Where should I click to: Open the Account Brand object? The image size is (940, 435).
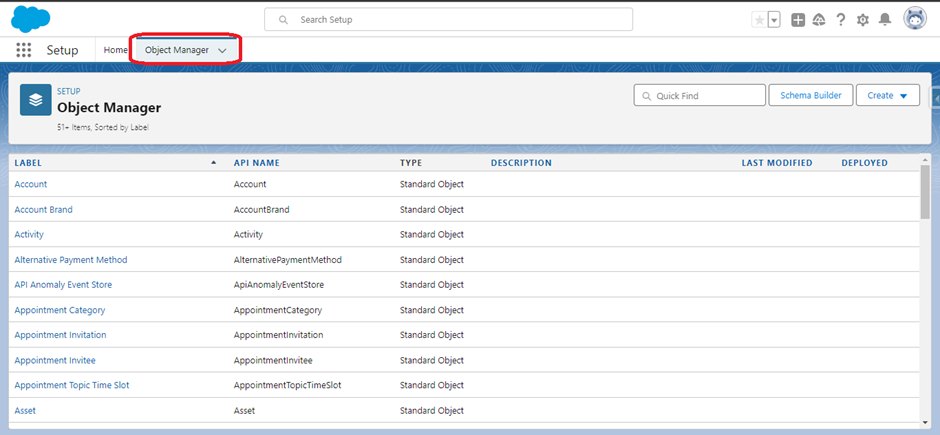point(43,210)
